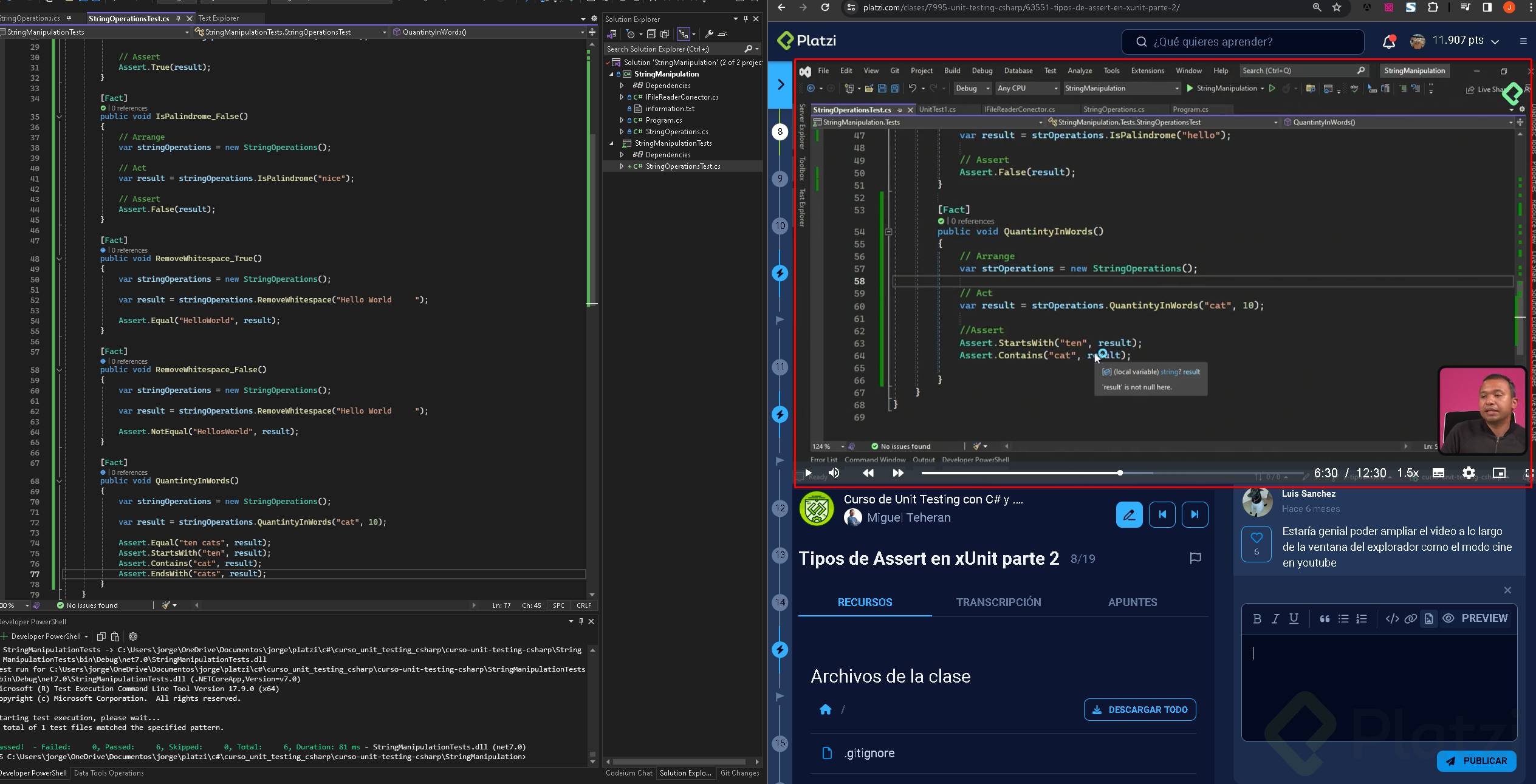Insert code block in comment editor

1392,618
